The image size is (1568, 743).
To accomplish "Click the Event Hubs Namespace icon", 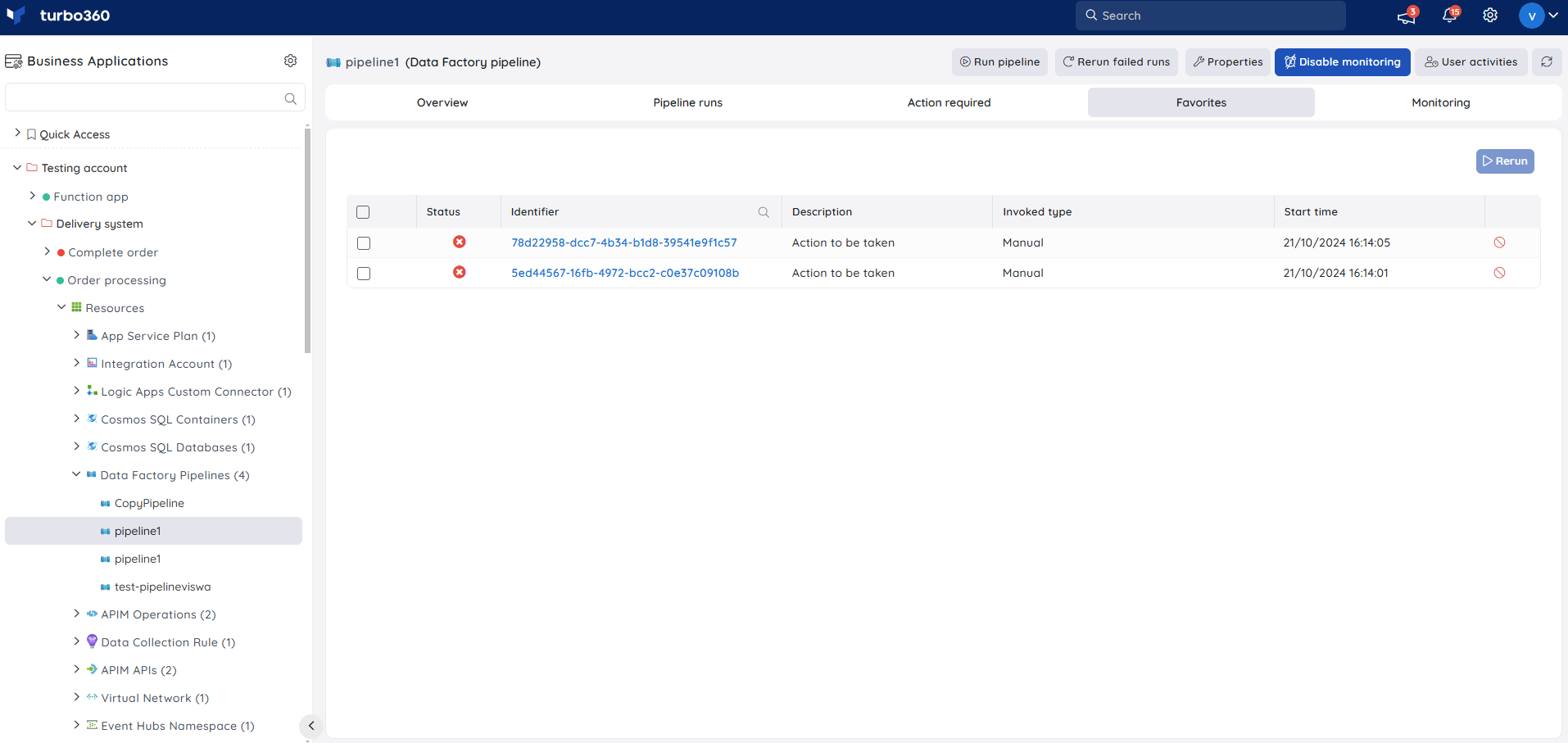I will pos(92,725).
